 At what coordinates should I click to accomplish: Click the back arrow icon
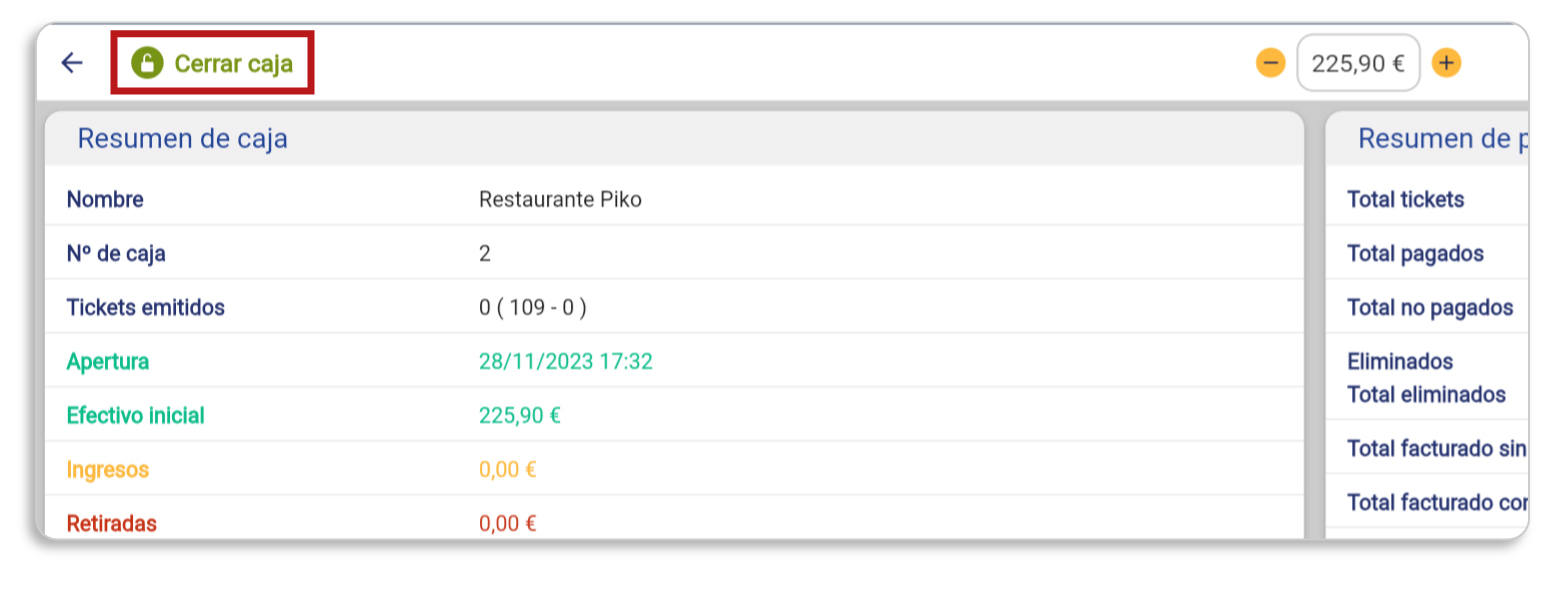[71, 63]
